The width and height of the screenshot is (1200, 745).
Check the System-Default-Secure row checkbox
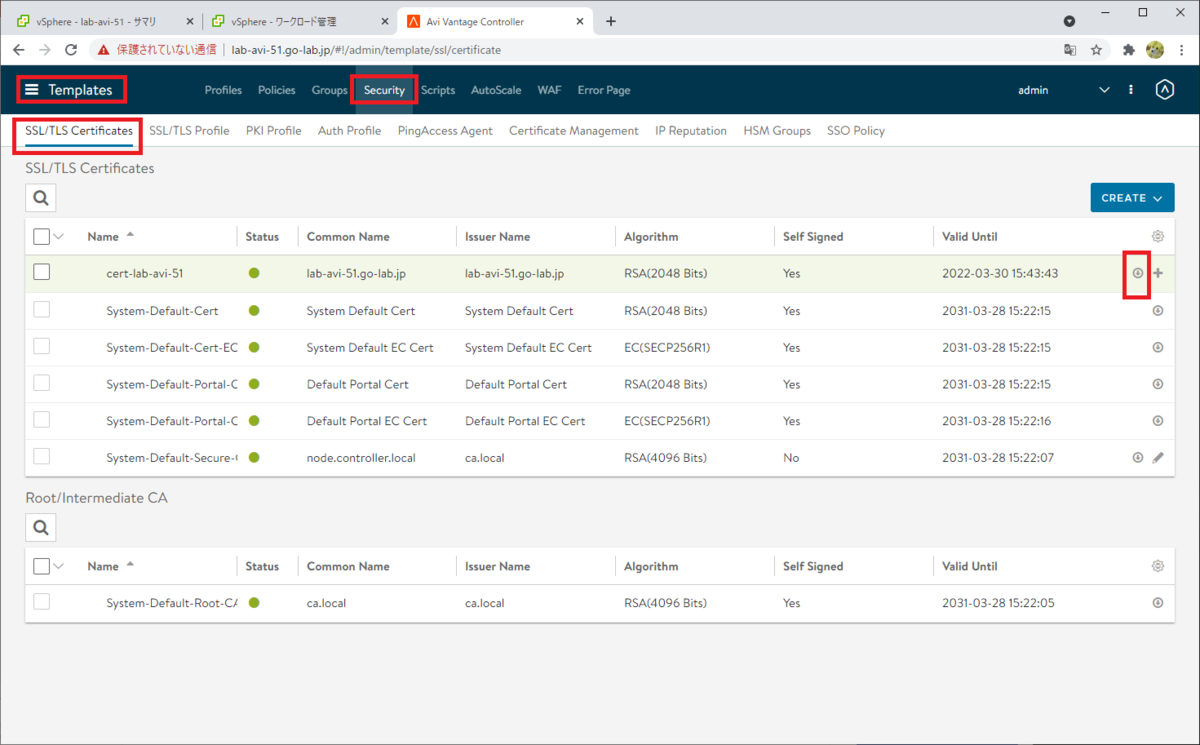point(41,456)
